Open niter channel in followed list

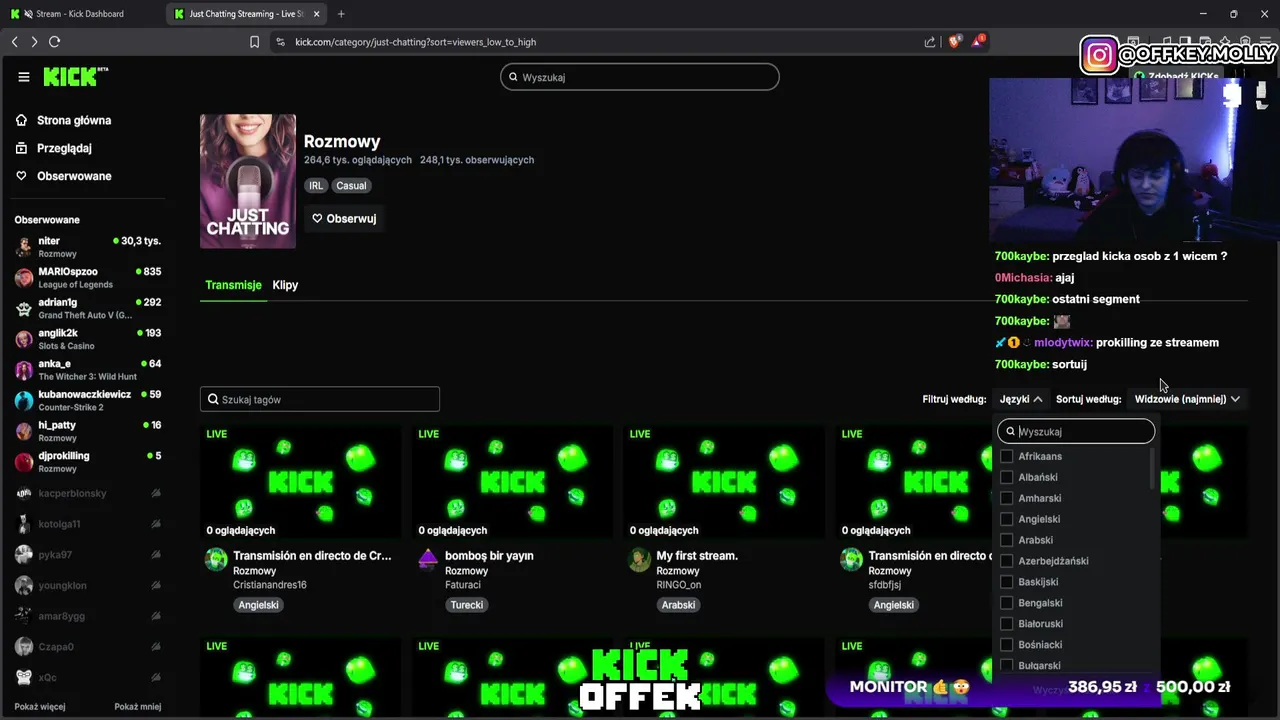(88, 247)
